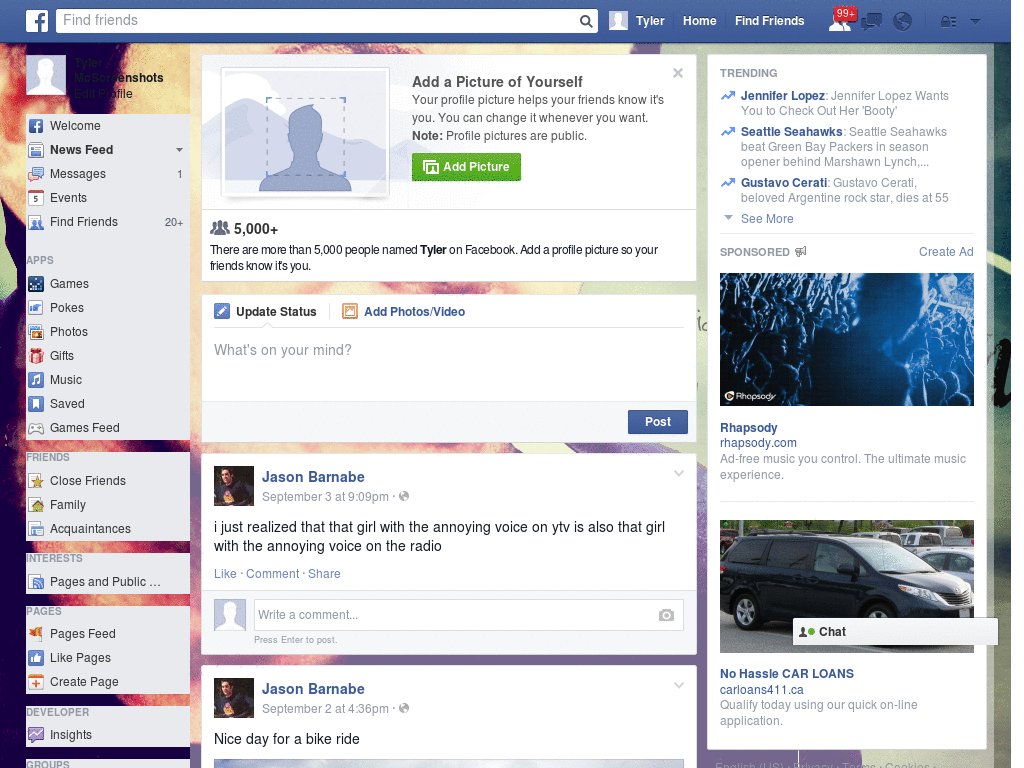Click the News Feed sidebar icon
Screen dimensions: 1024x768
(x=36, y=150)
